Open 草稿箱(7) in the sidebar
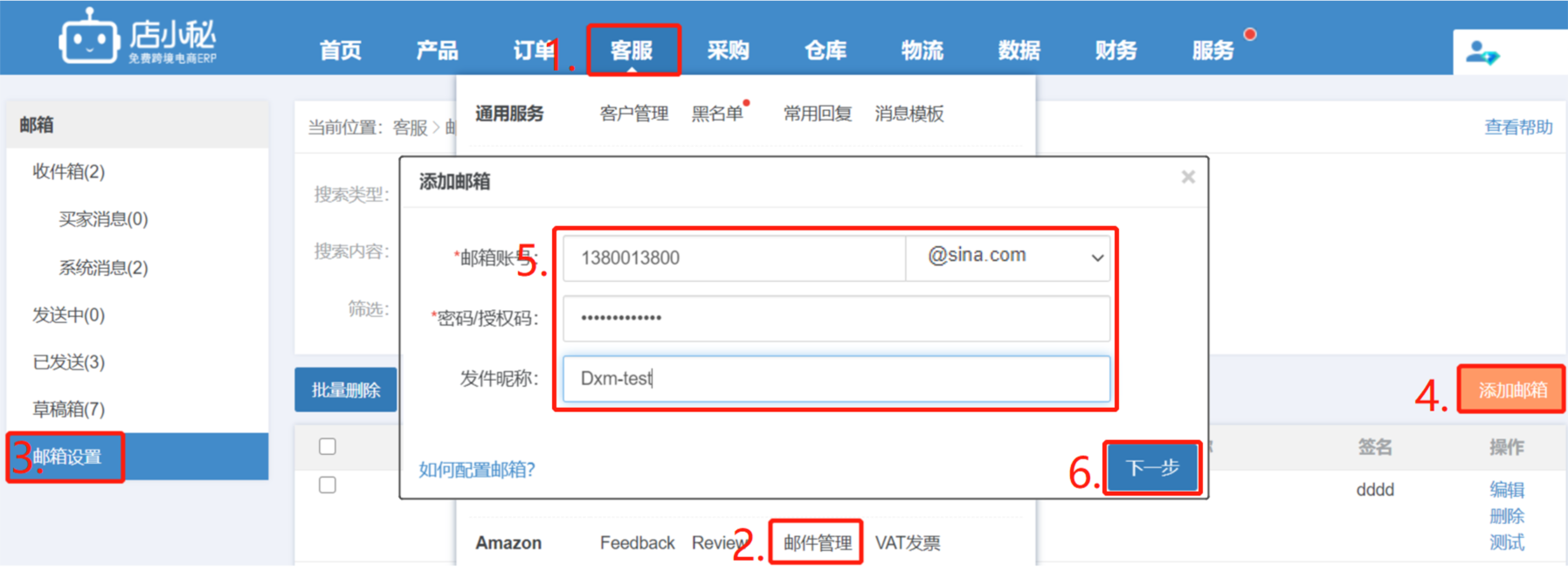Screen dimensions: 1568x572 click(69, 409)
